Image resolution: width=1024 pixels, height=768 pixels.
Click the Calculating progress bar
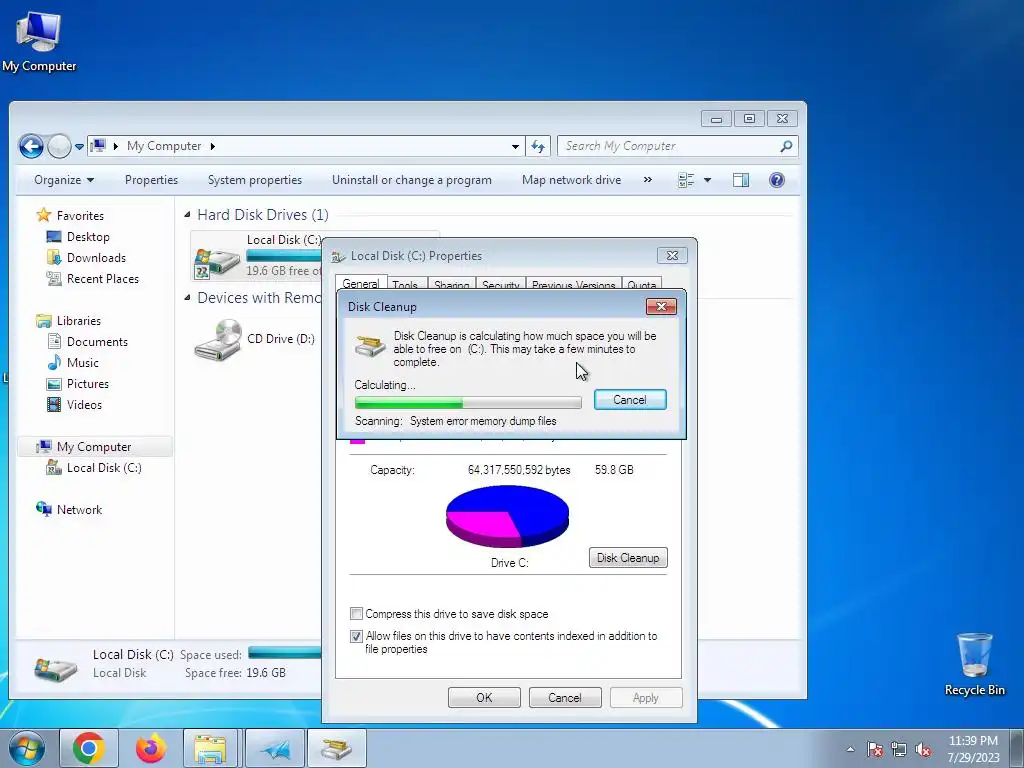468,402
